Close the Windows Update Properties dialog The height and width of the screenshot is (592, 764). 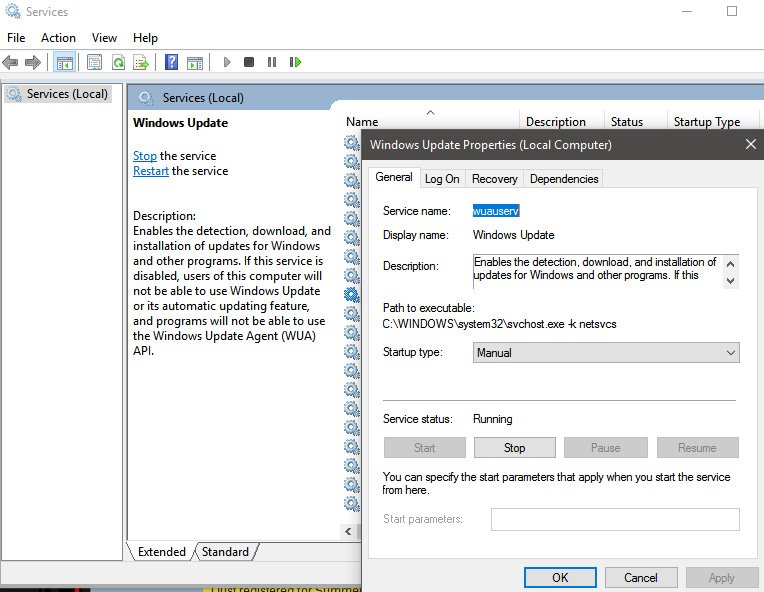click(x=750, y=144)
